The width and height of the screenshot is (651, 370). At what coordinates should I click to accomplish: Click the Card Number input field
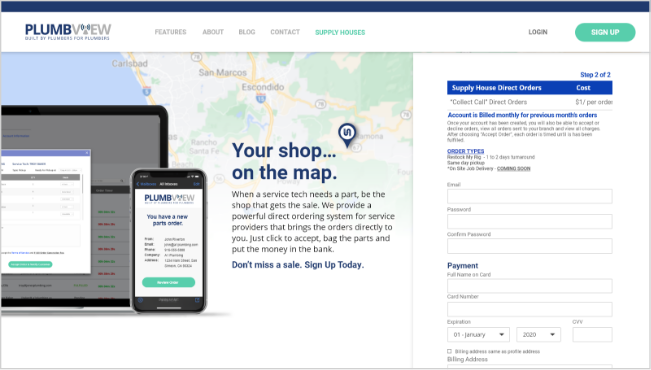point(529,309)
